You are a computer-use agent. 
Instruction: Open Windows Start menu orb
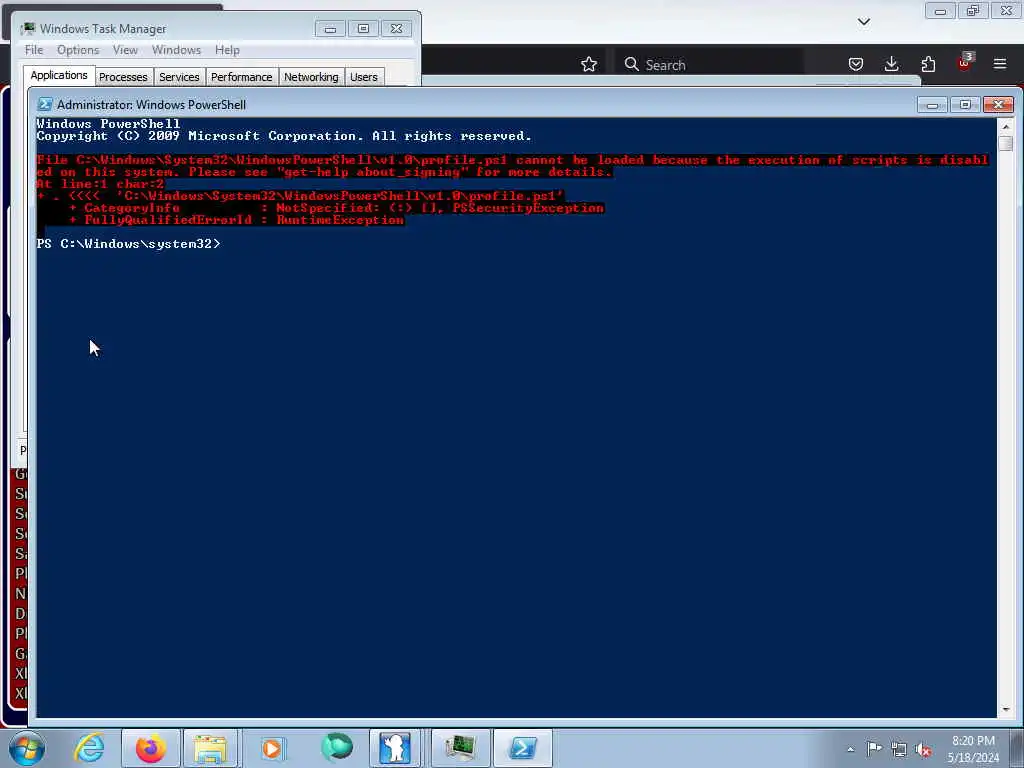[27, 748]
